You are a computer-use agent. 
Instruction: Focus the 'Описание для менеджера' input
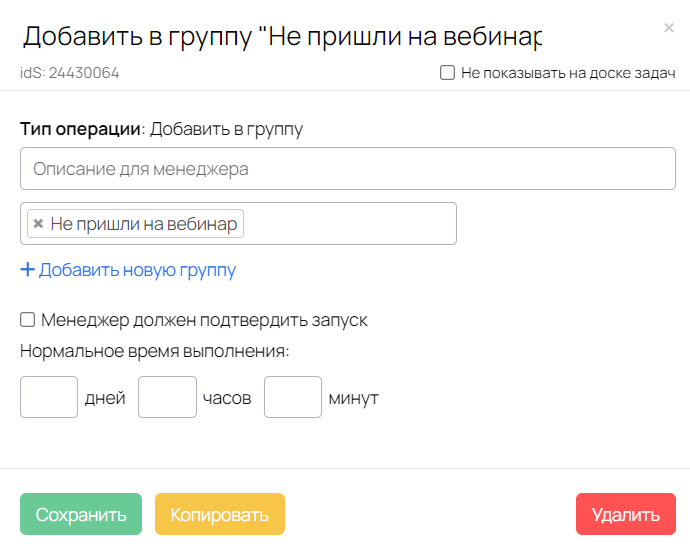coord(347,169)
